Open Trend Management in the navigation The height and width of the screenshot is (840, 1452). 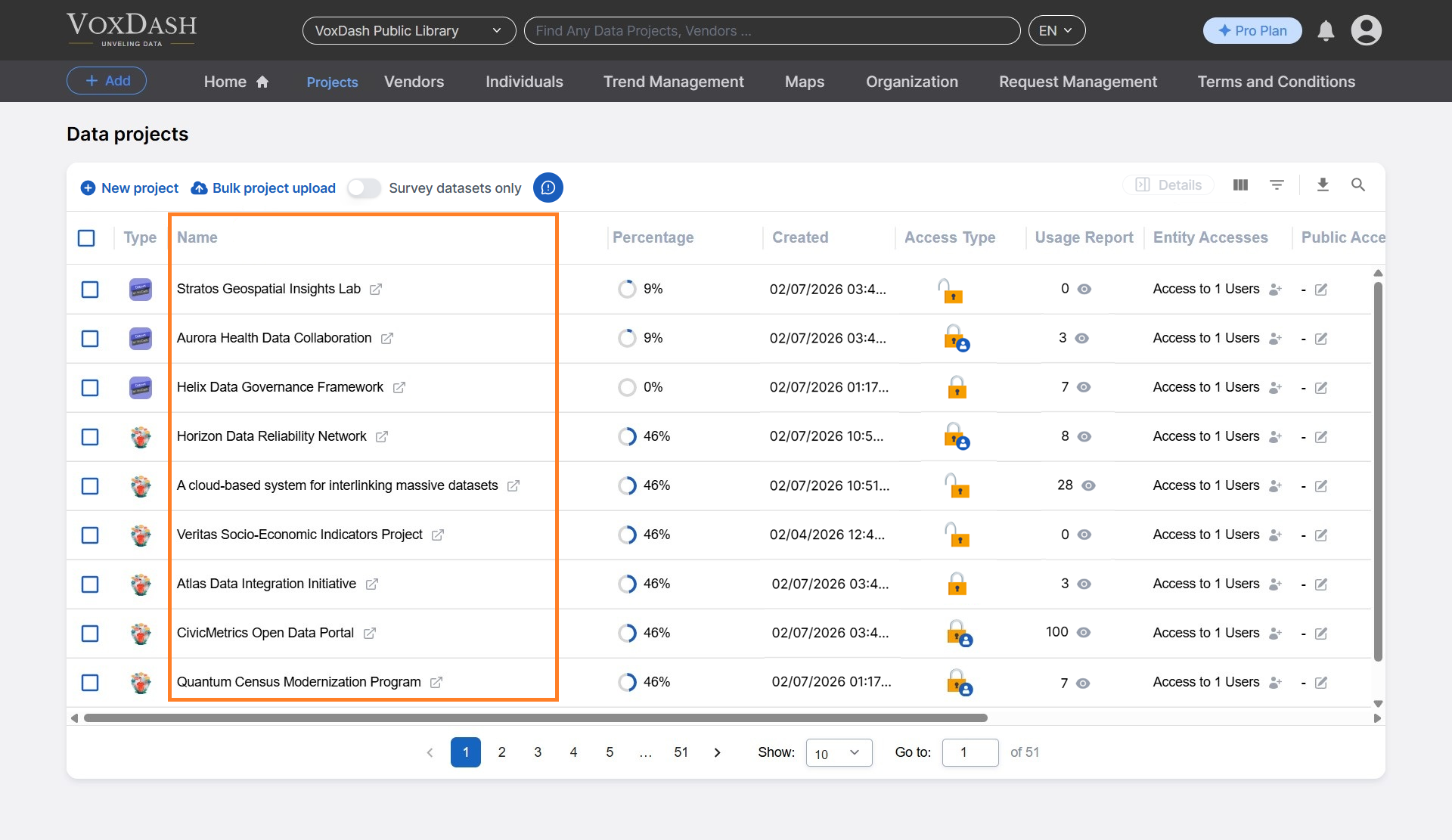(673, 82)
